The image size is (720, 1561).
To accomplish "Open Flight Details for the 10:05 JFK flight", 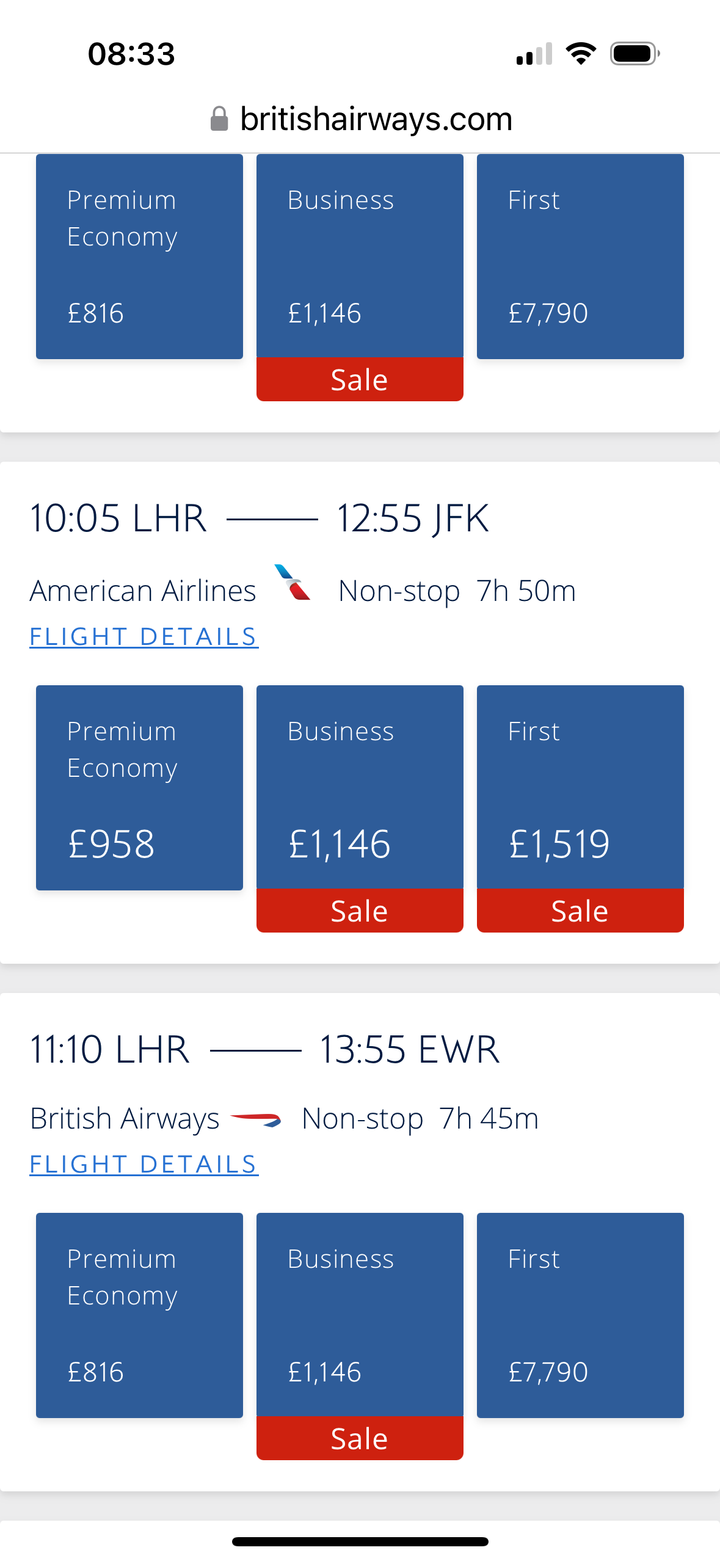I will coord(144,637).
